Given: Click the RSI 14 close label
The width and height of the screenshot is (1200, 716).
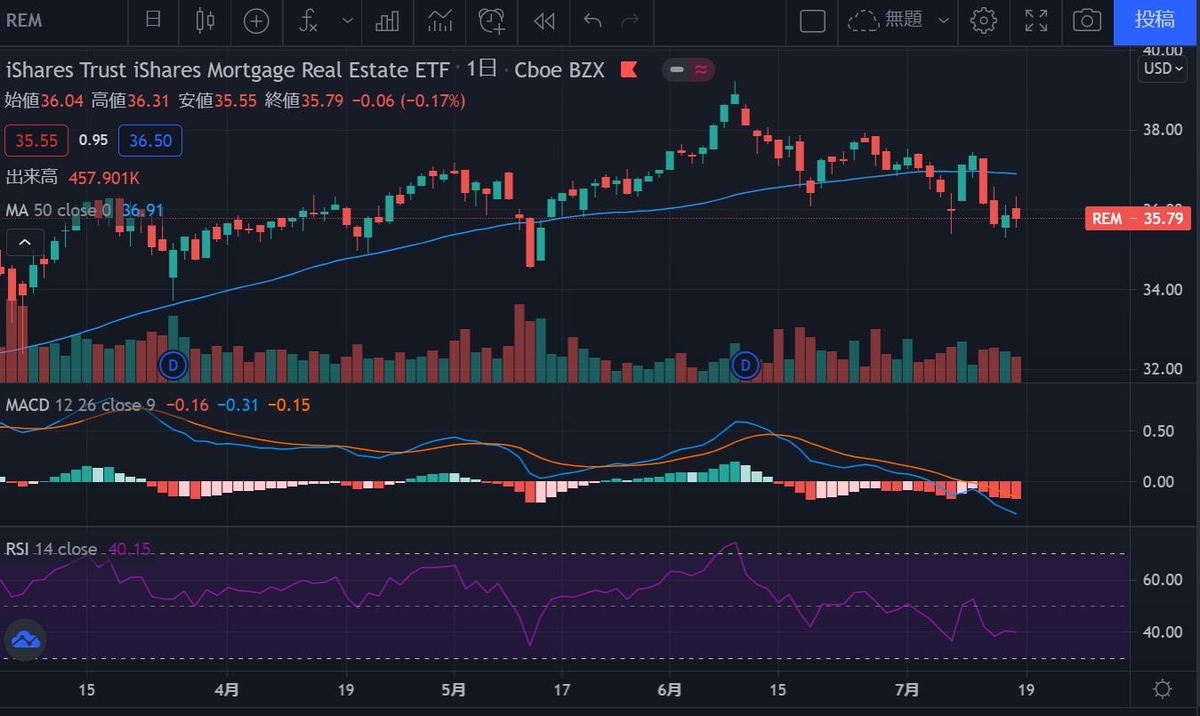Looking at the screenshot, I should pos(51,549).
